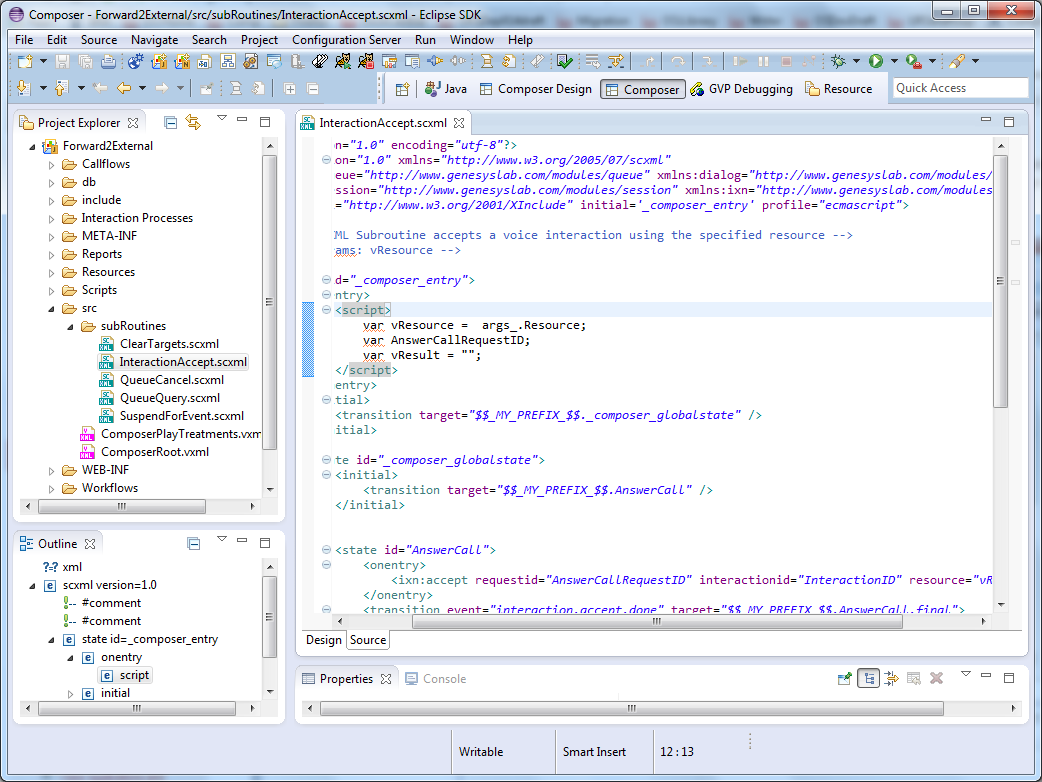Collapse the src folder
This screenshot has height=782, width=1042.
(x=51, y=309)
